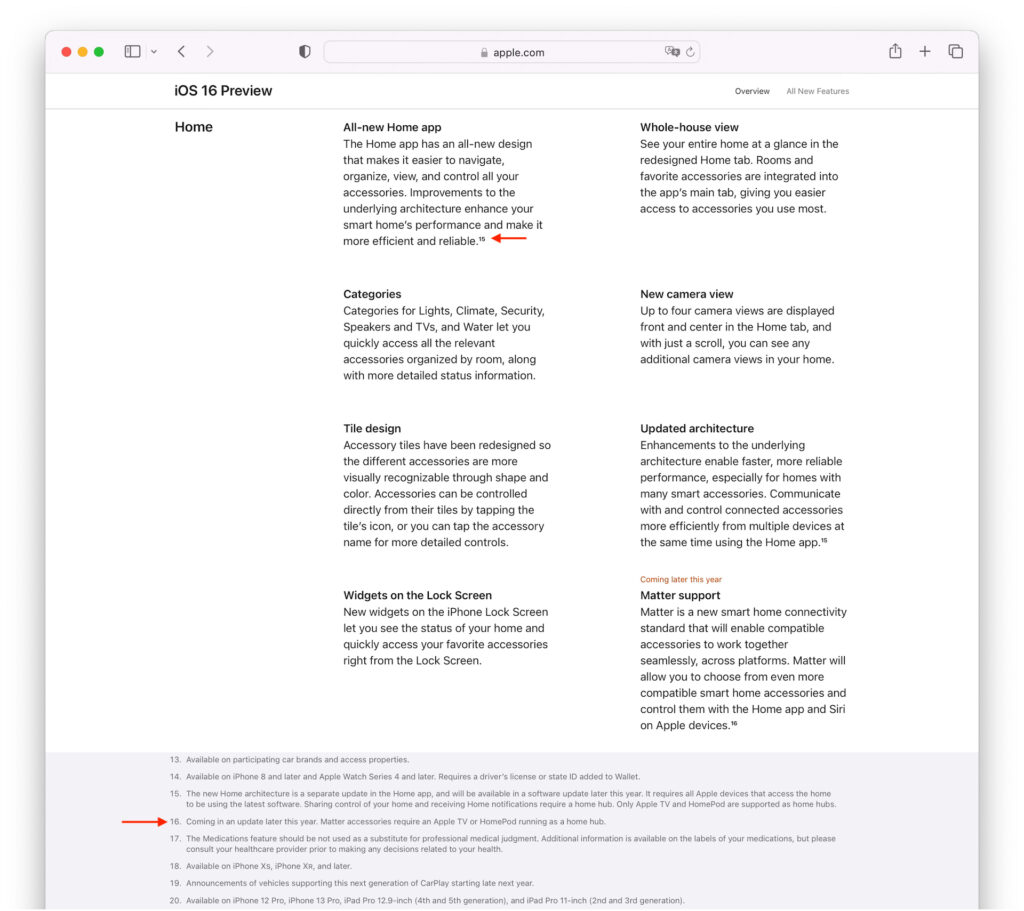Click the iOS 16 Preview heading
This screenshot has height=911, width=1024.
pos(221,90)
